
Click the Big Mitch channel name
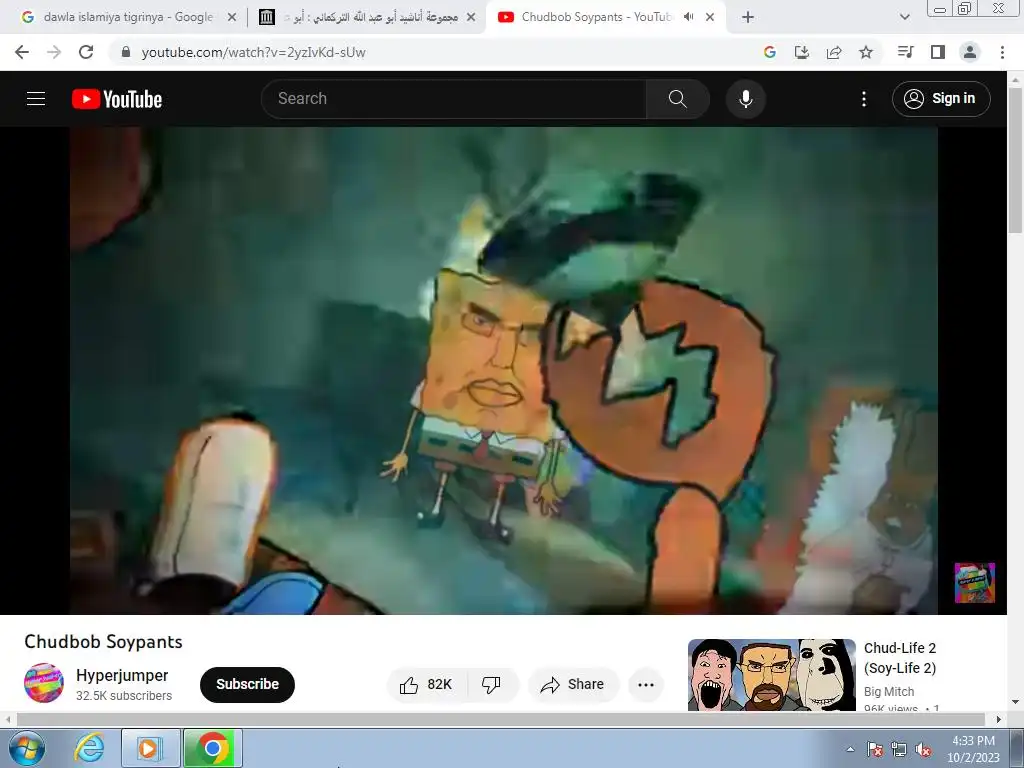click(889, 692)
